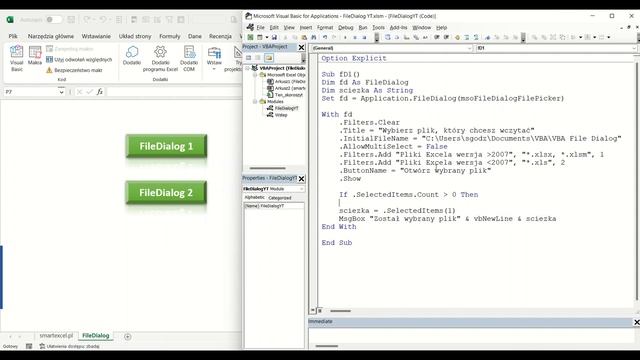Open the View menu in VBA editor
This screenshot has width=640, height=360.
tap(289, 28)
